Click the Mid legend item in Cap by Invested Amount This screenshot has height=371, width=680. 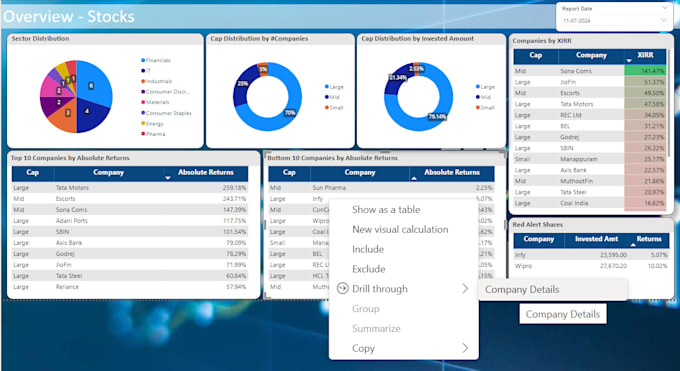click(x=483, y=97)
